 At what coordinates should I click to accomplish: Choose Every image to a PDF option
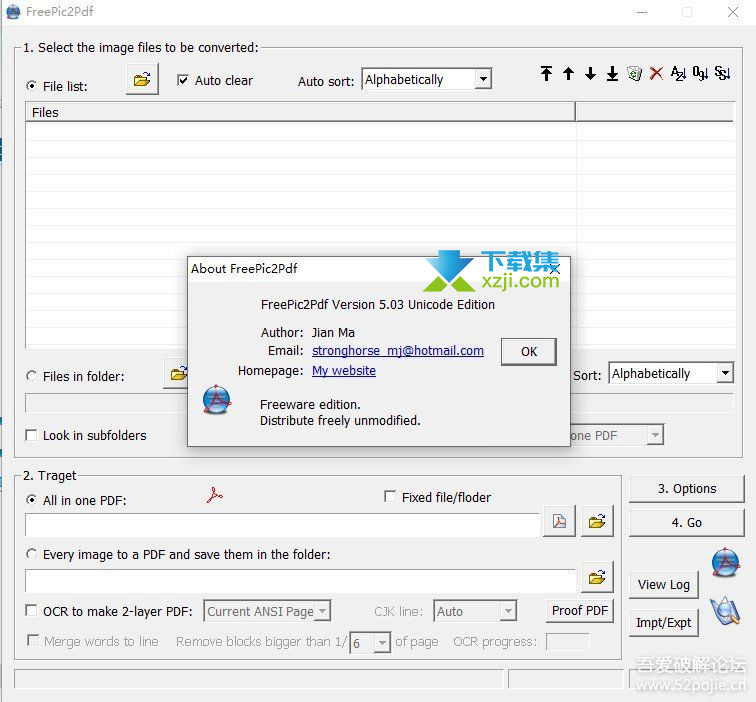click(31, 554)
